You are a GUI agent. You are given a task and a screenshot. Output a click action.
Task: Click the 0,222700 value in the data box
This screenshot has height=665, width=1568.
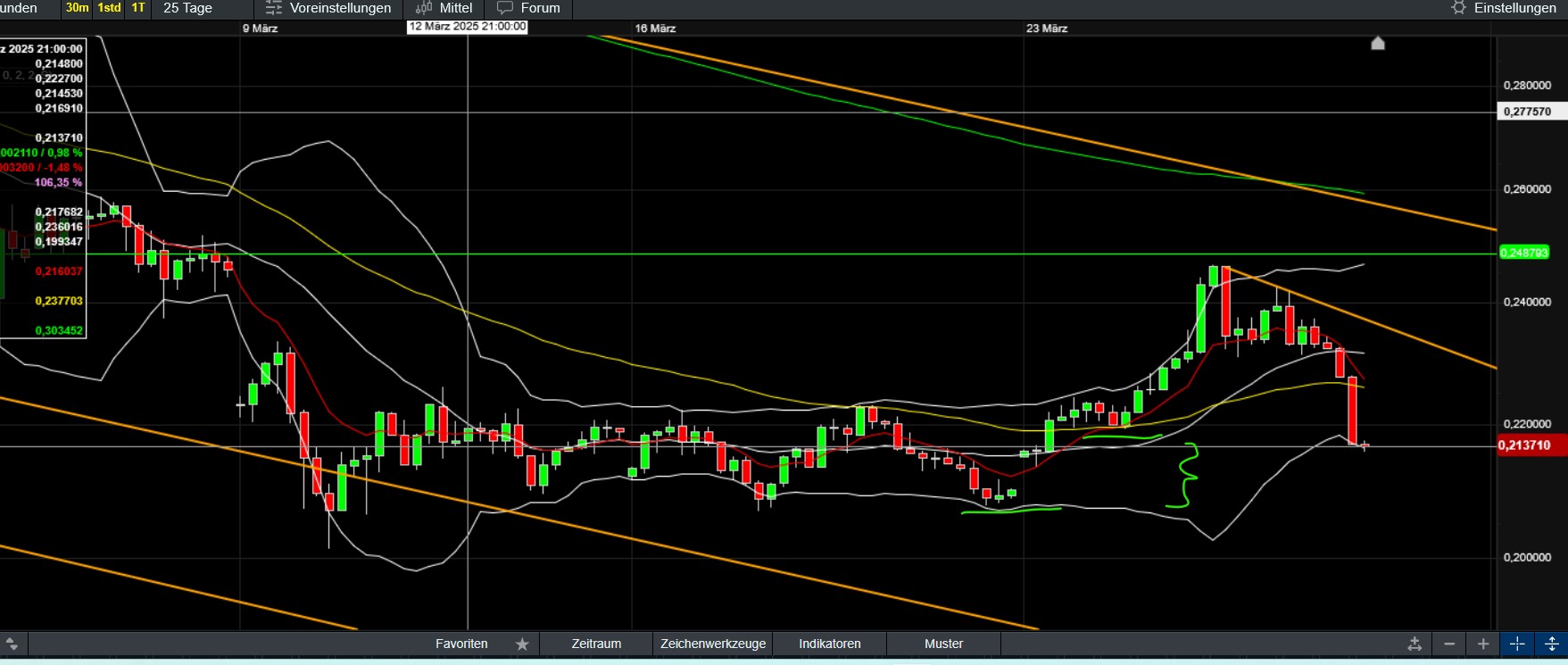tap(59, 79)
